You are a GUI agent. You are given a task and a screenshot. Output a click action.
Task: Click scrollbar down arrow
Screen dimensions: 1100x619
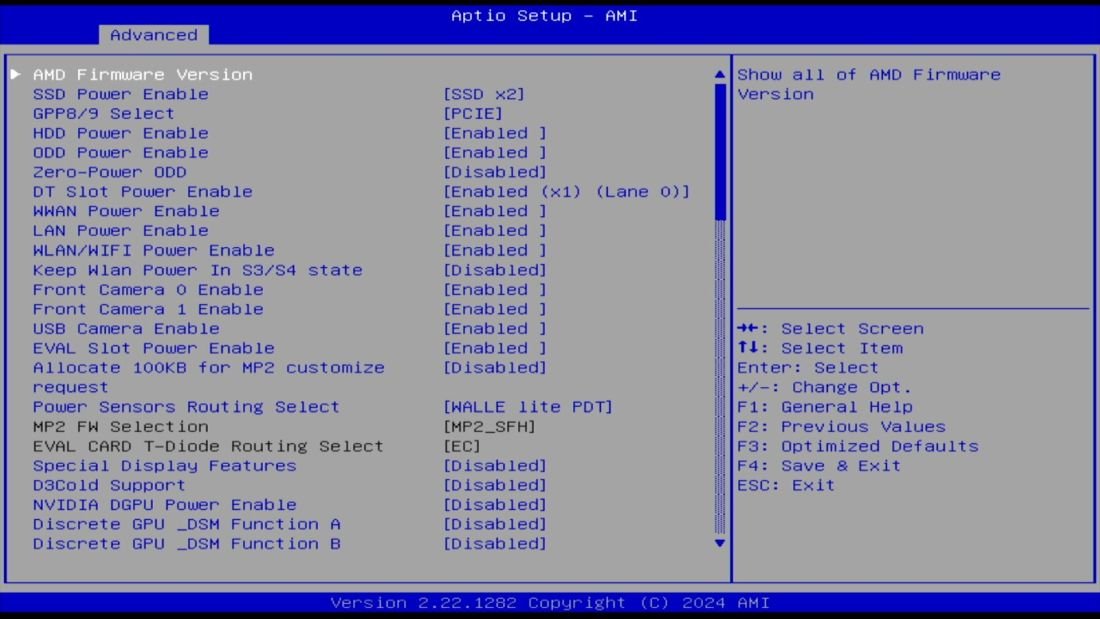tap(719, 543)
